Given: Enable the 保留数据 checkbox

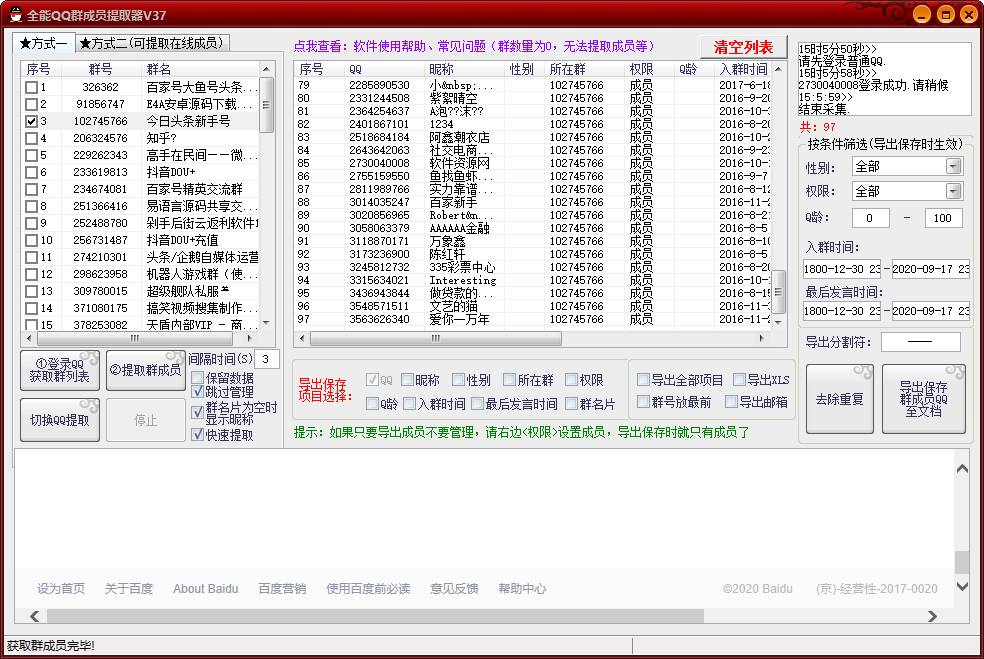Looking at the screenshot, I should [x=198, y=378].
